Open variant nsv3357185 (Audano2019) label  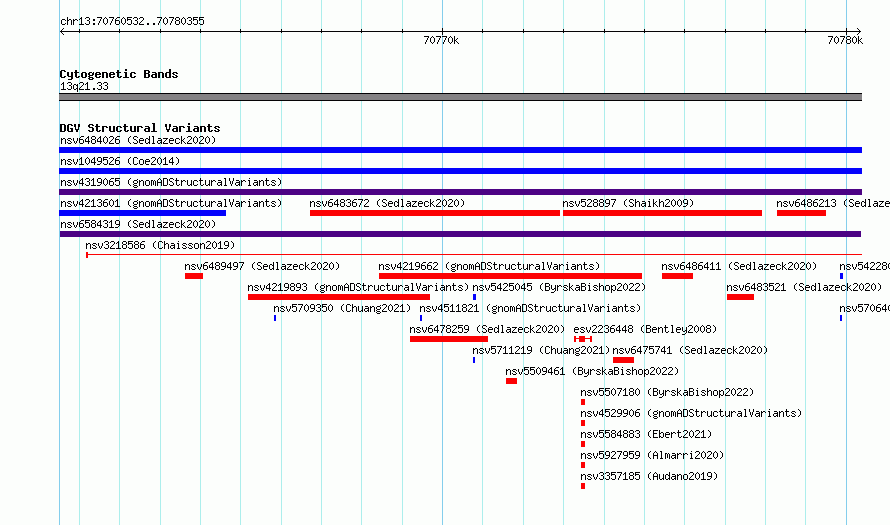pyautogui.click(x=649, y=476)
